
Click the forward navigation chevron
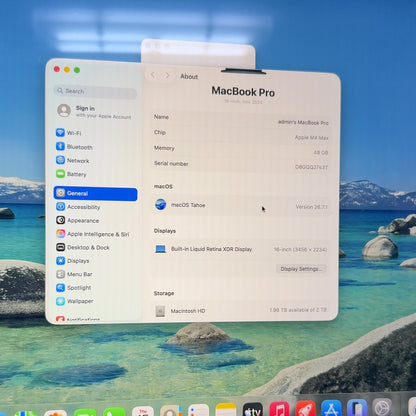pyautogui.click(x=167, y=76)
